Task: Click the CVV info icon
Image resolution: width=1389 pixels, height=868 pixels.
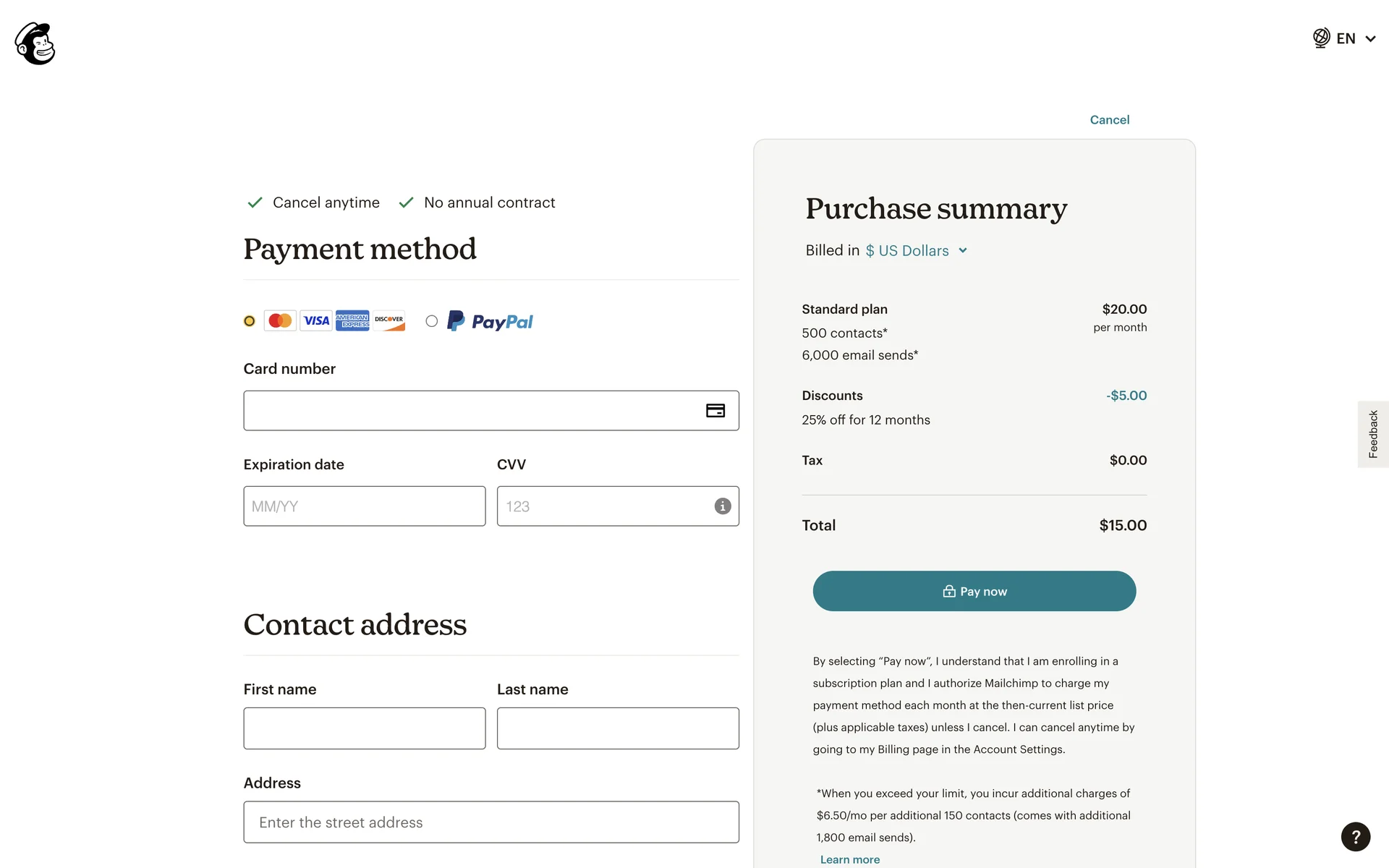Action: click(x=722, y=506)
